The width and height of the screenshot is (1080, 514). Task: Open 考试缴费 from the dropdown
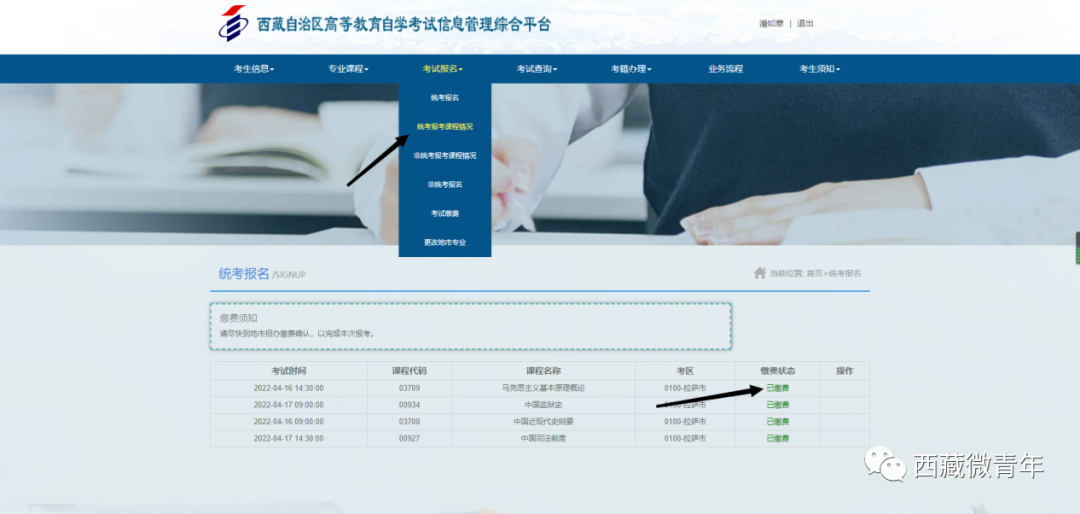click(x=445, y=214)
